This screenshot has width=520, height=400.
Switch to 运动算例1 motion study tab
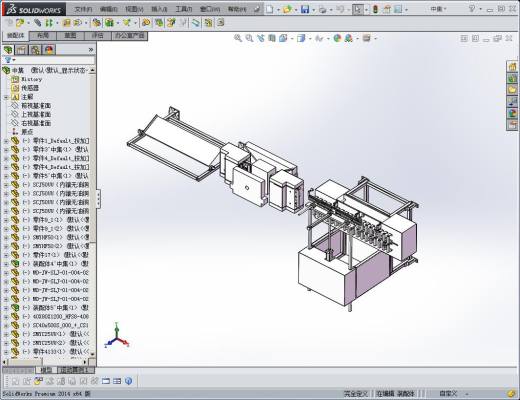(75, 370)
